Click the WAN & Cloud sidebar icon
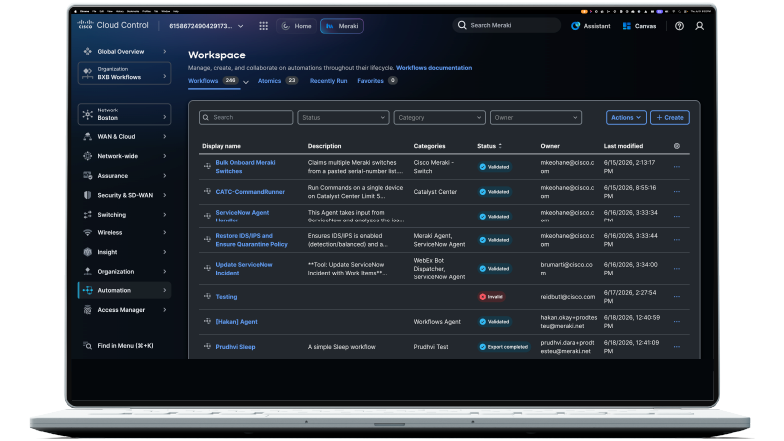784x441 pixels. click(x=88, y=136)
